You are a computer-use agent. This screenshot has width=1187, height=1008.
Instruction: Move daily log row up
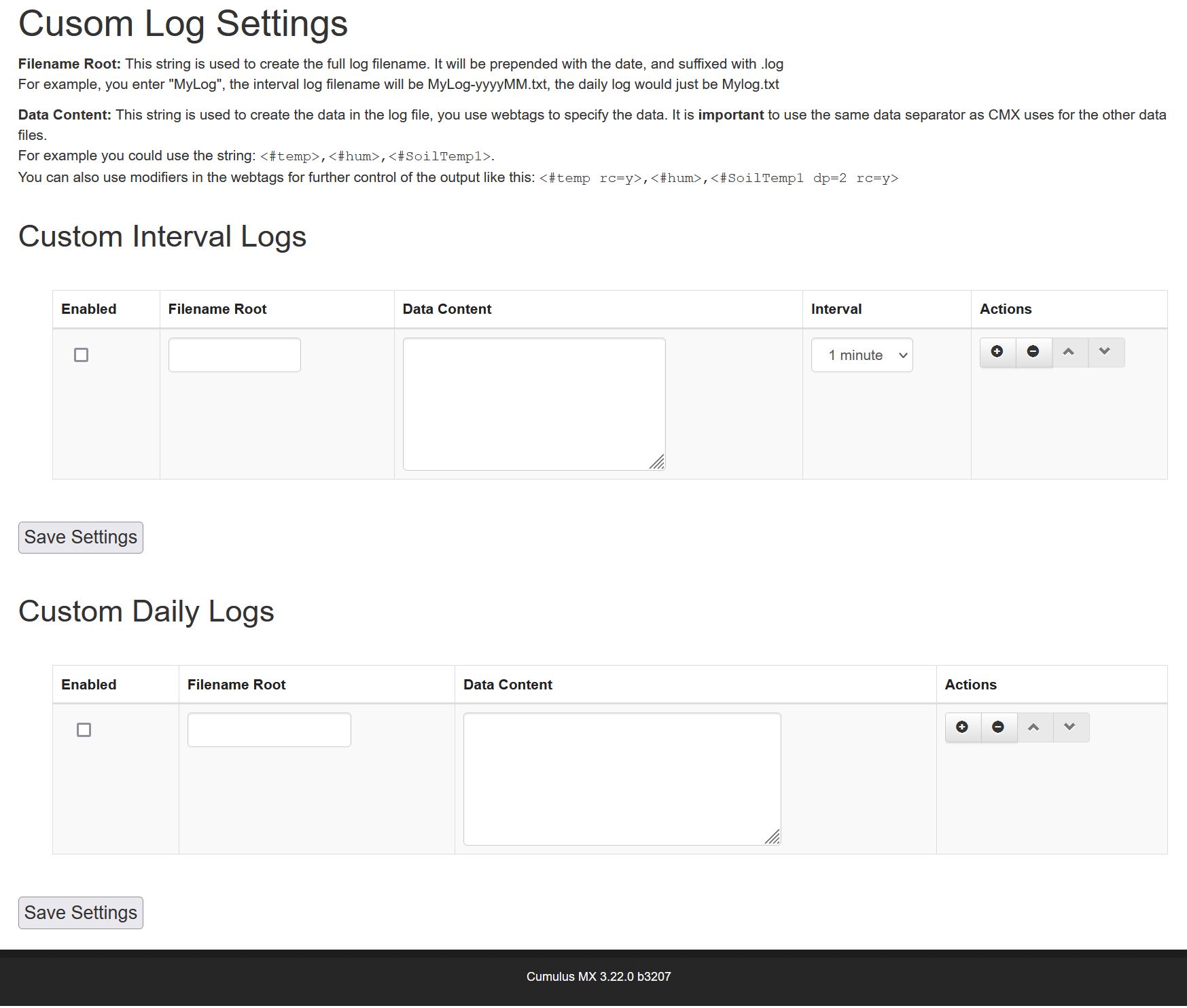(1035, 727)
